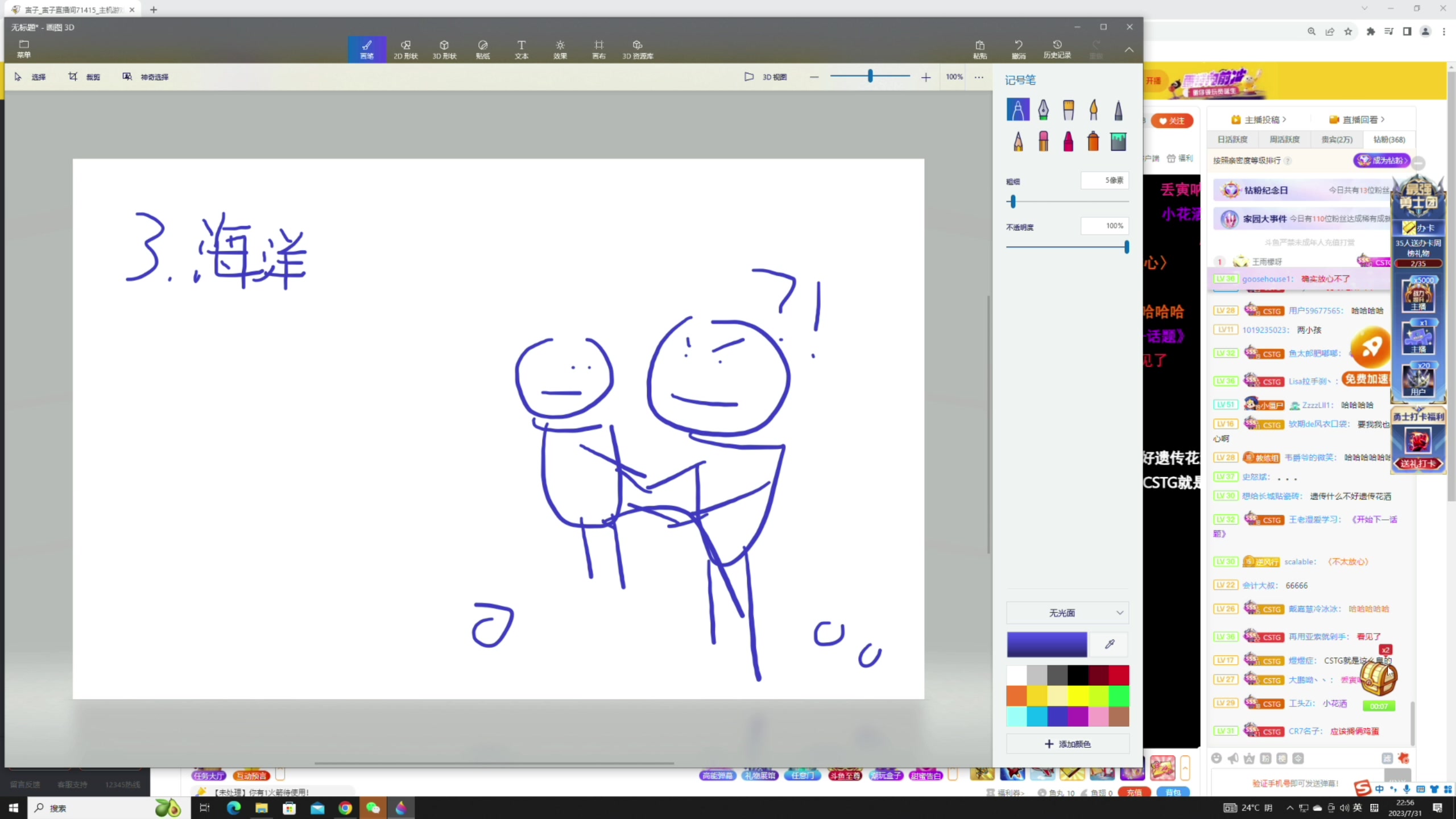The width and height of the screenshot is (1456, 819).
Task: Select the Spray can tool
Action: pos(1093,141)
